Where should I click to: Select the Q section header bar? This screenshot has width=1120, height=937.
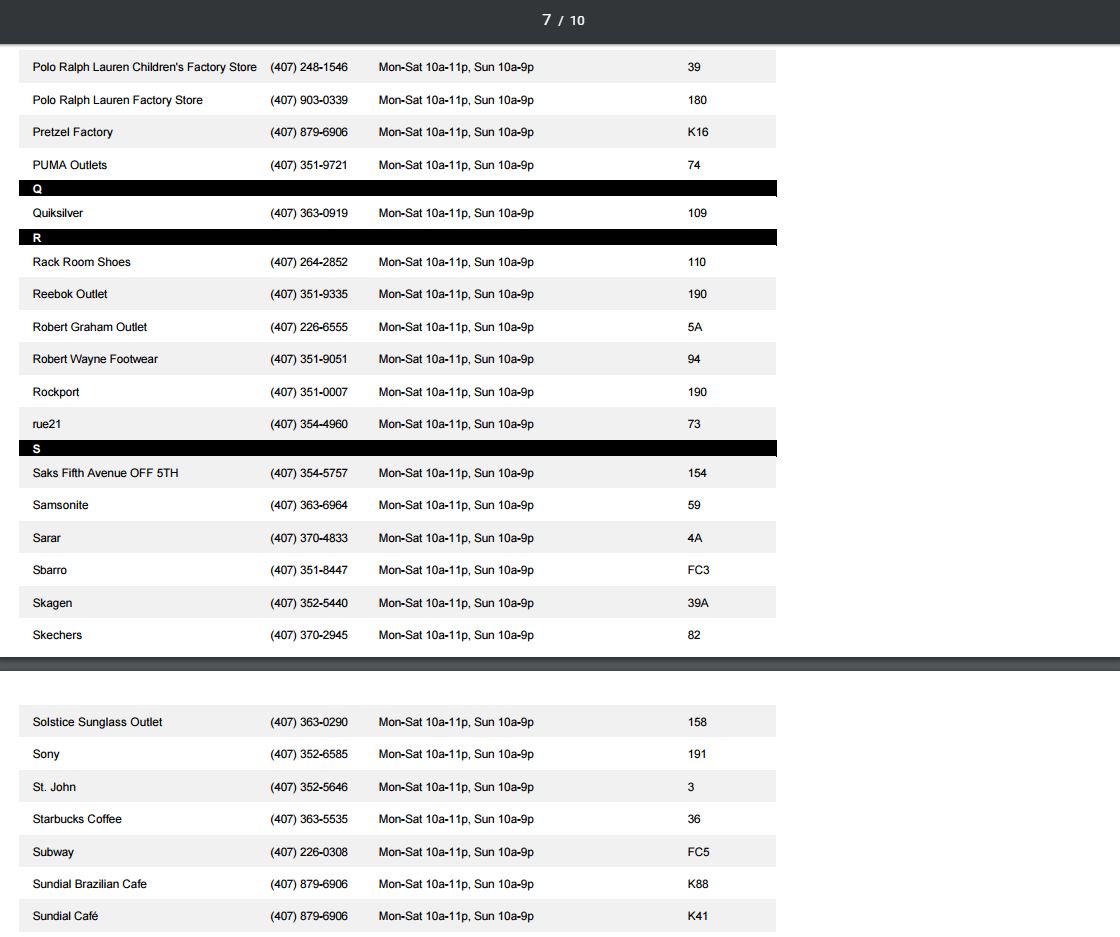pyautogui.click(x=398, y=189)
